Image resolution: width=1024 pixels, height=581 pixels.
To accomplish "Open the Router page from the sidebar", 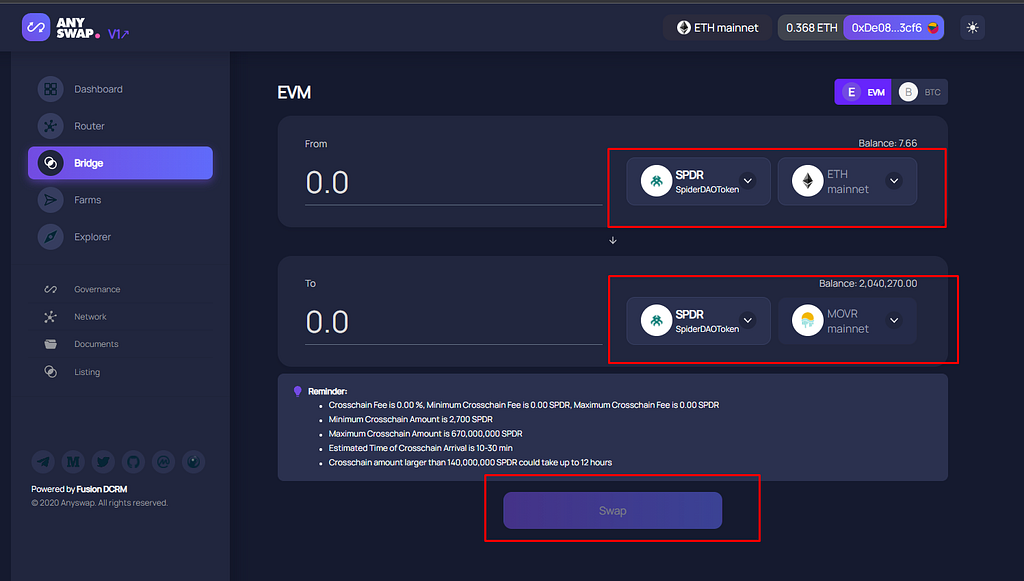I will click(x=120, y=126).
